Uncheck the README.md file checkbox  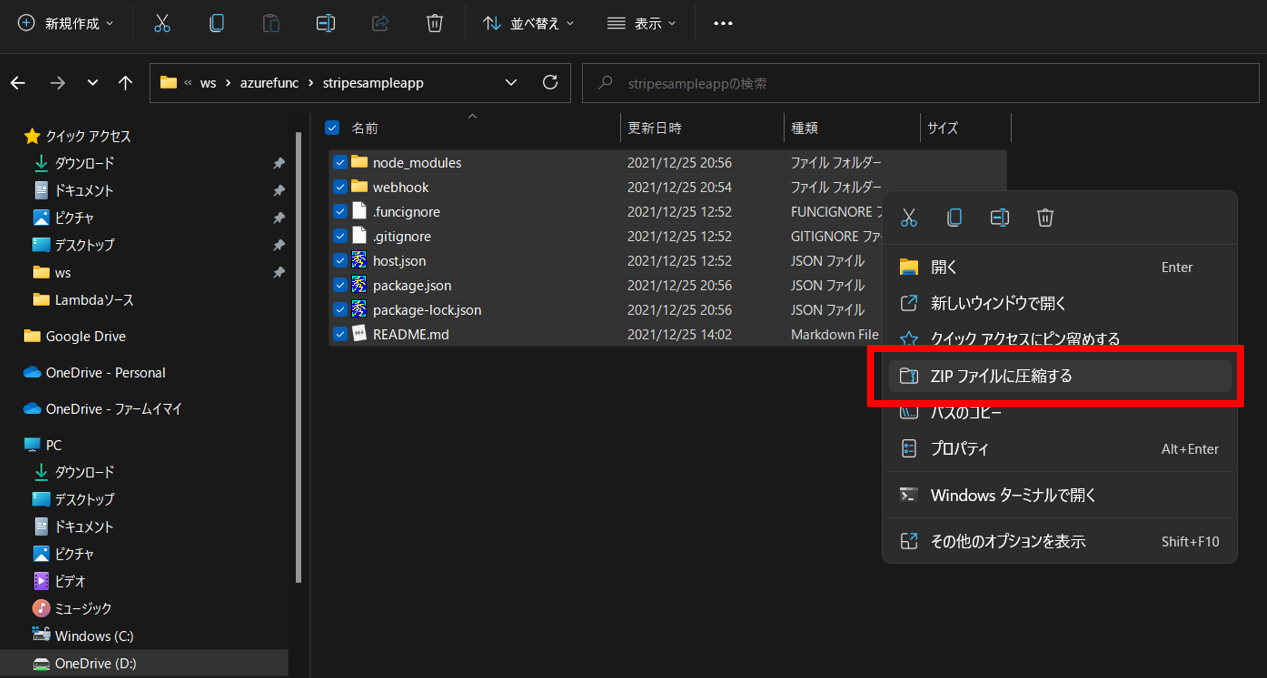coord(340,334)
